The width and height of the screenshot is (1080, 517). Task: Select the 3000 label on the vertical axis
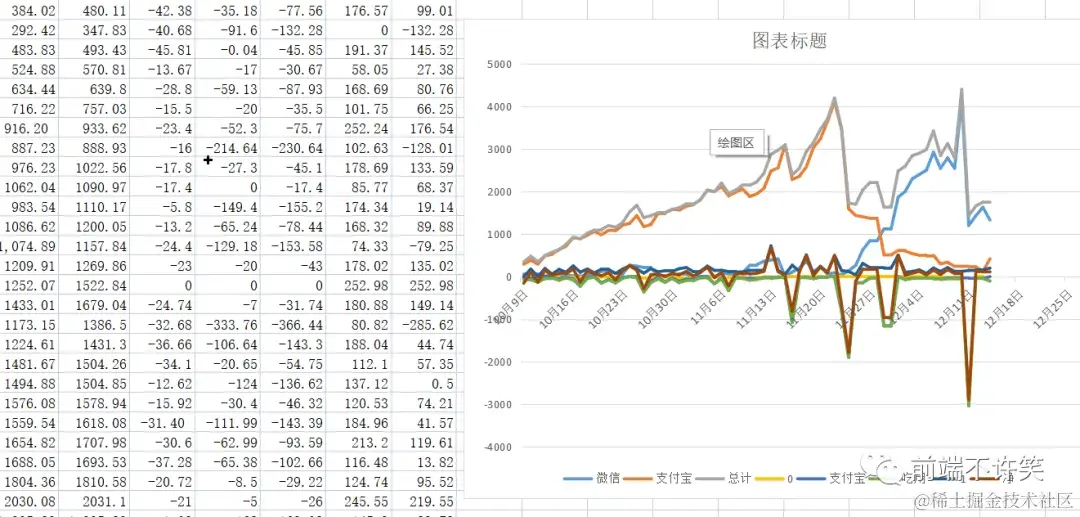pyautogui.click(x=501, y=149)
